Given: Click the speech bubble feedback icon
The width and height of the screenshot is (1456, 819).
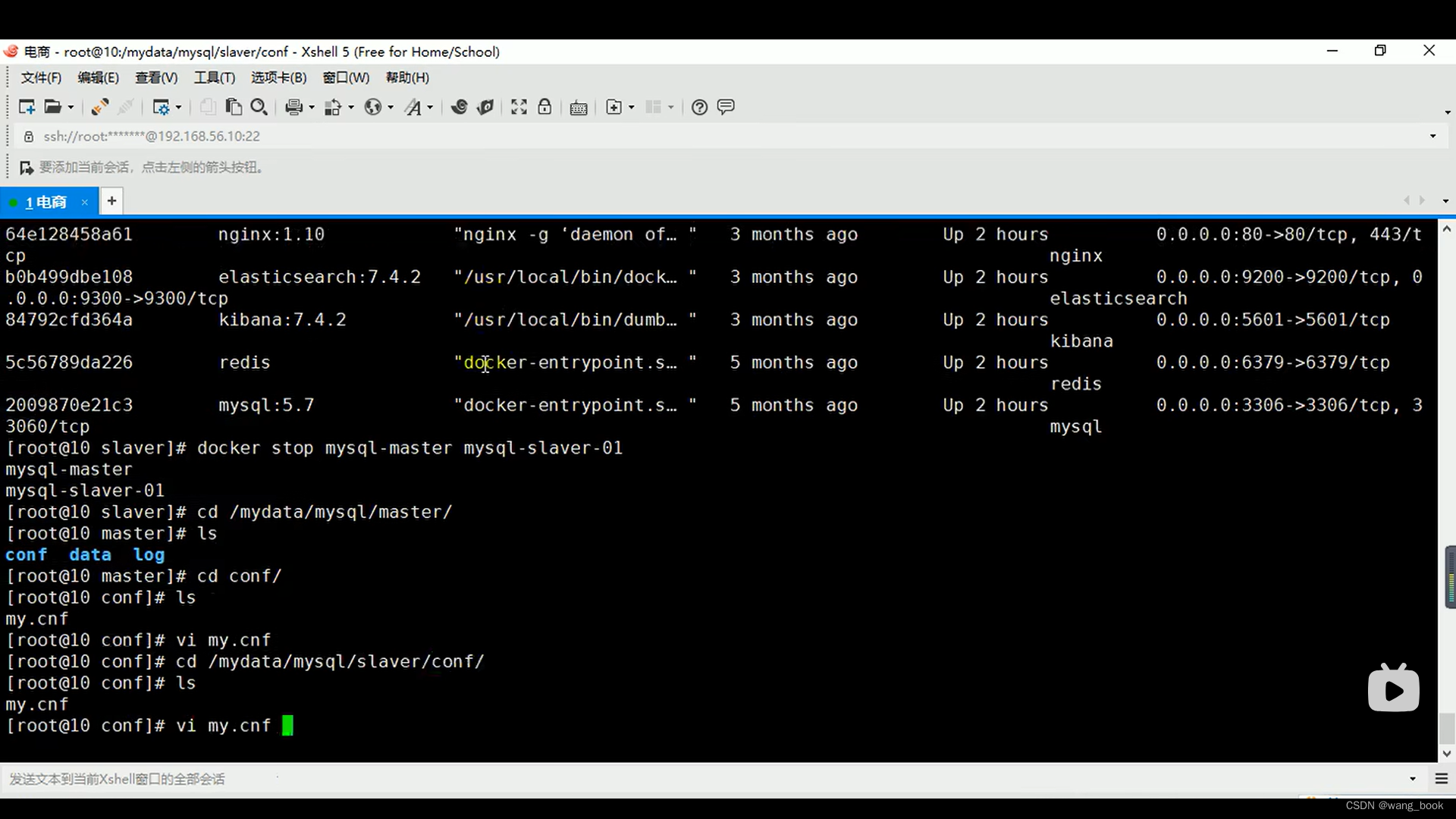Looking at the screenshot, I should click(x=726, y=107).
